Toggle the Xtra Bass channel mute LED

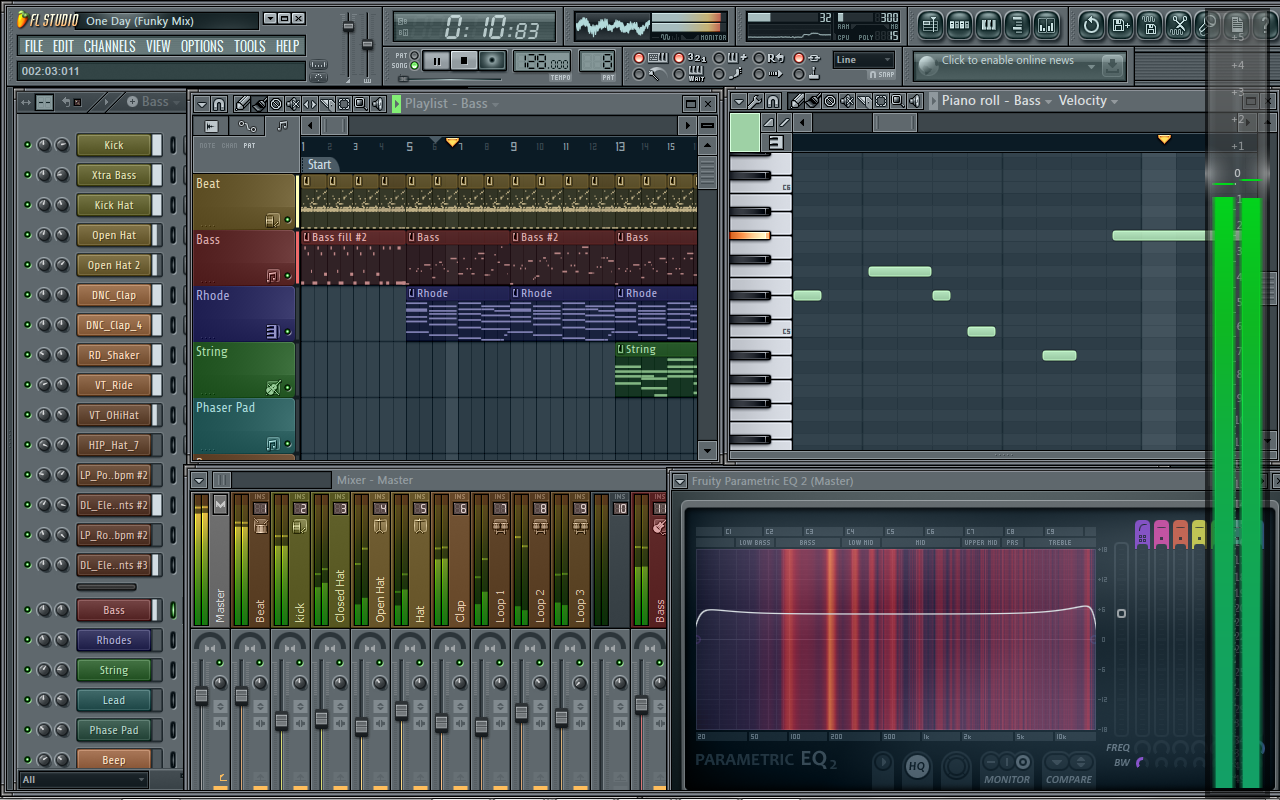point(28,175)
